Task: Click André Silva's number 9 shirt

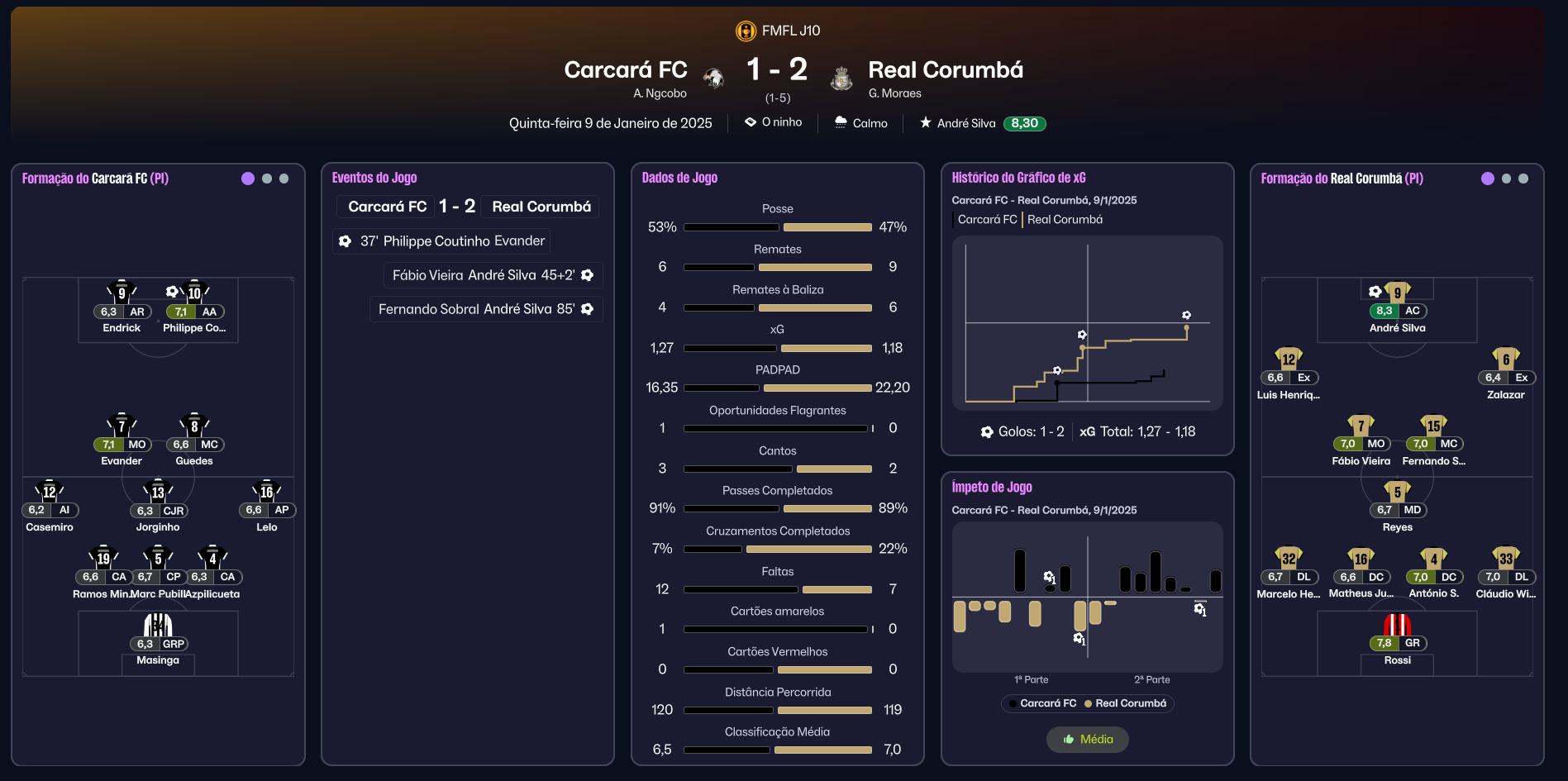Action: click(1397, 292)
